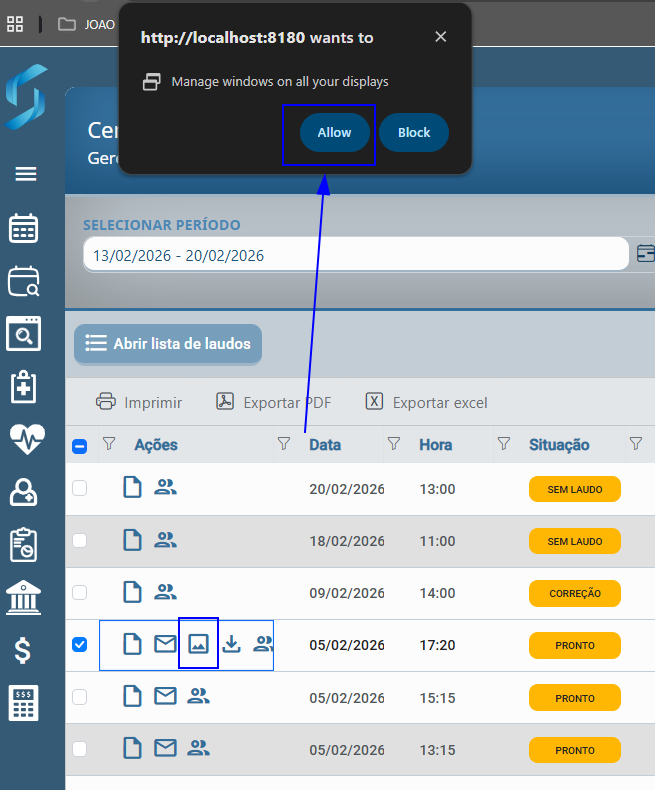Open the filter for the Data column
655x790 pixels.
click(x=394, y=444)
